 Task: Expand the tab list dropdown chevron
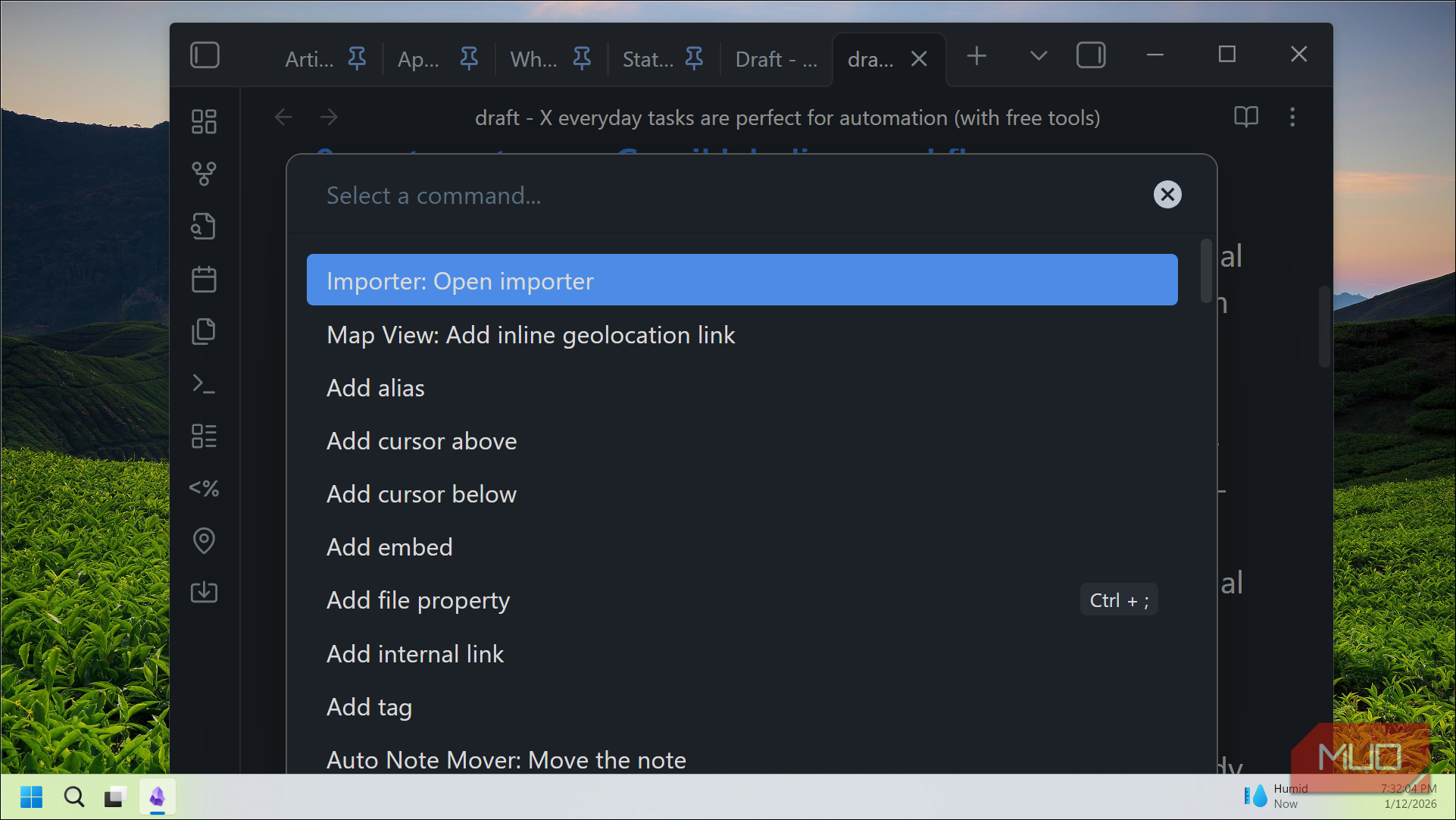[1039, 55]
